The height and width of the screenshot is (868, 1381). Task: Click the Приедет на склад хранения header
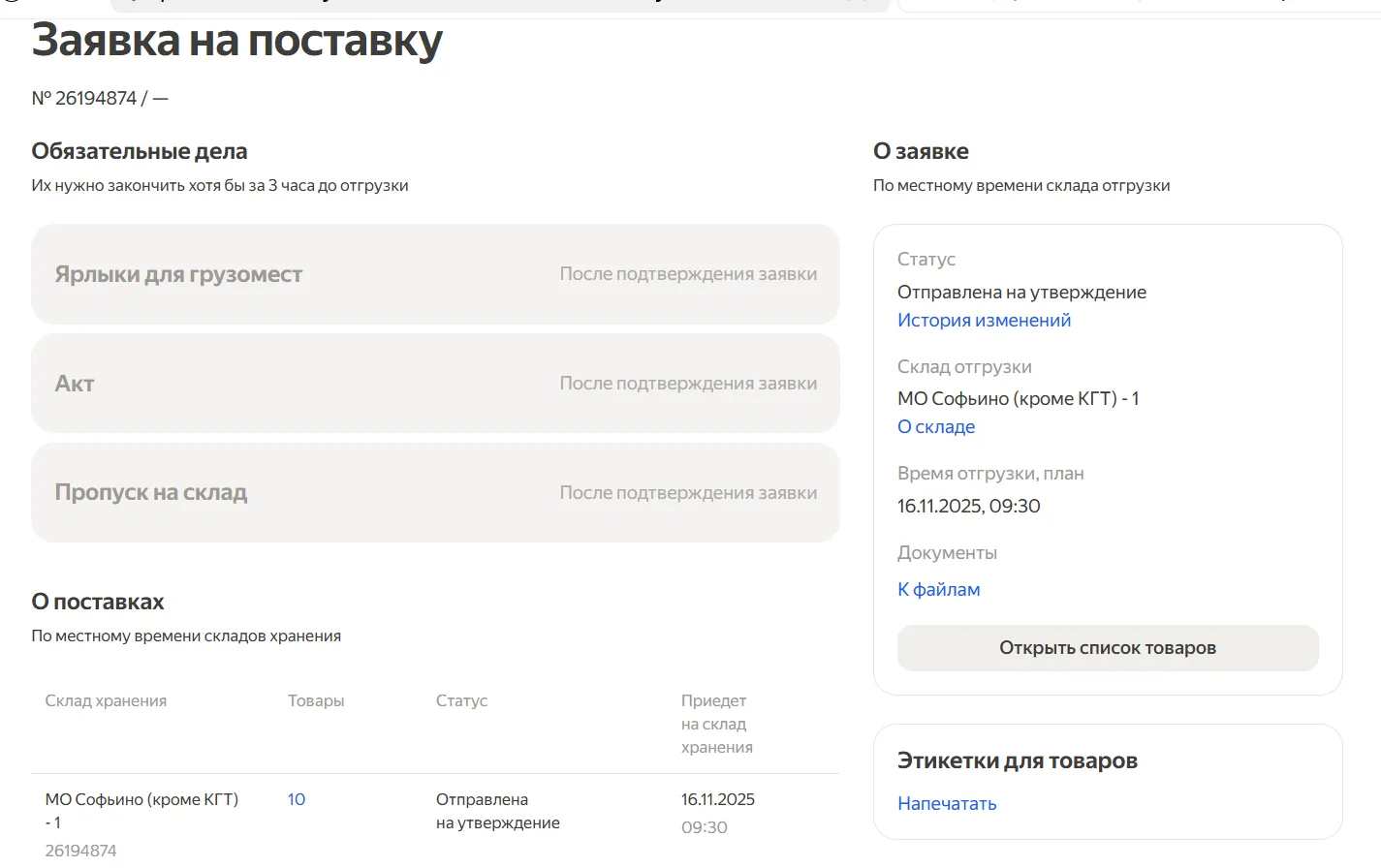tap(716, 725)
